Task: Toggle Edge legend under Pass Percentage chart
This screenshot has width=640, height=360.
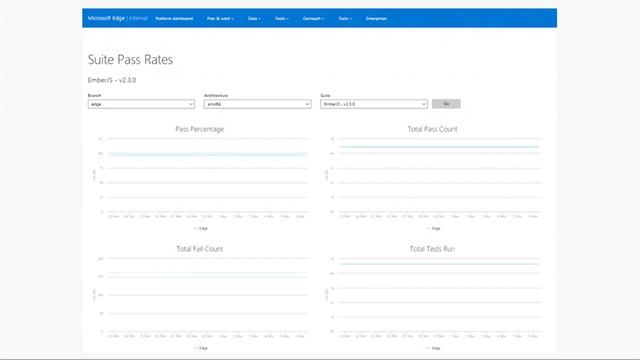Action: (x=200, y=229)
